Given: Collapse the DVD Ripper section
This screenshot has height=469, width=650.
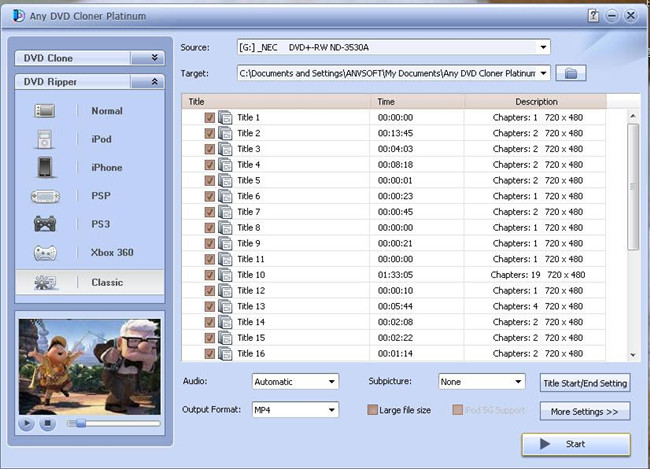Looking at the screenshot, I should pyautogui.click(x=155, y=81).
